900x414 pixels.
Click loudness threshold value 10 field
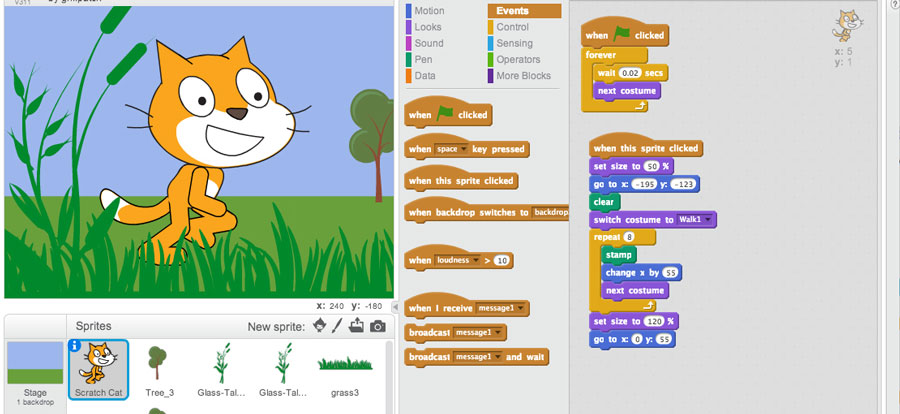pyautogui.click(x=502, y=261)
